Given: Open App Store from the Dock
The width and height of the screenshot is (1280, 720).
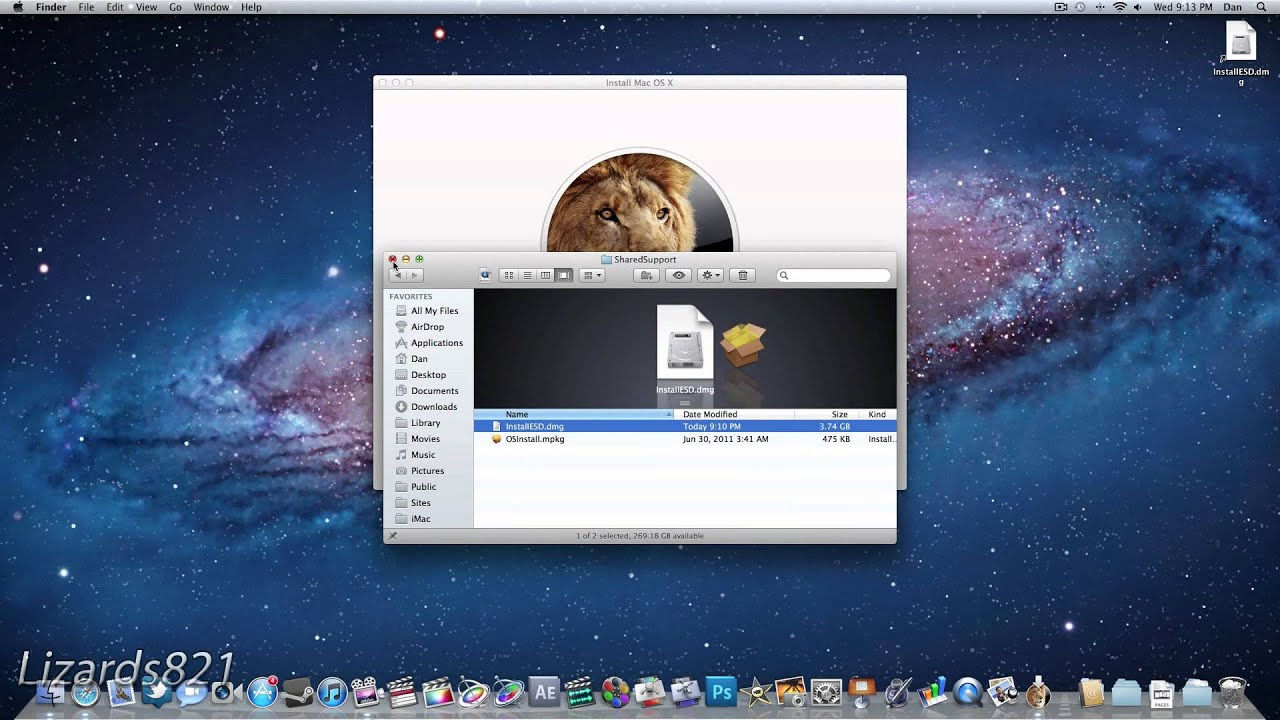Looking at the screenshot, I should pos(262,691).
